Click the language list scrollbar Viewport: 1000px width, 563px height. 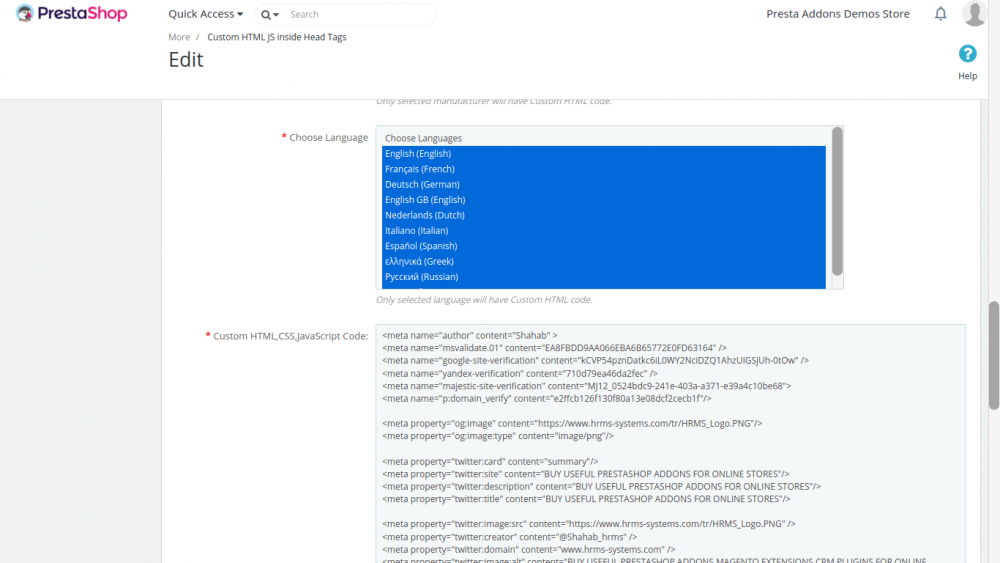837,201
